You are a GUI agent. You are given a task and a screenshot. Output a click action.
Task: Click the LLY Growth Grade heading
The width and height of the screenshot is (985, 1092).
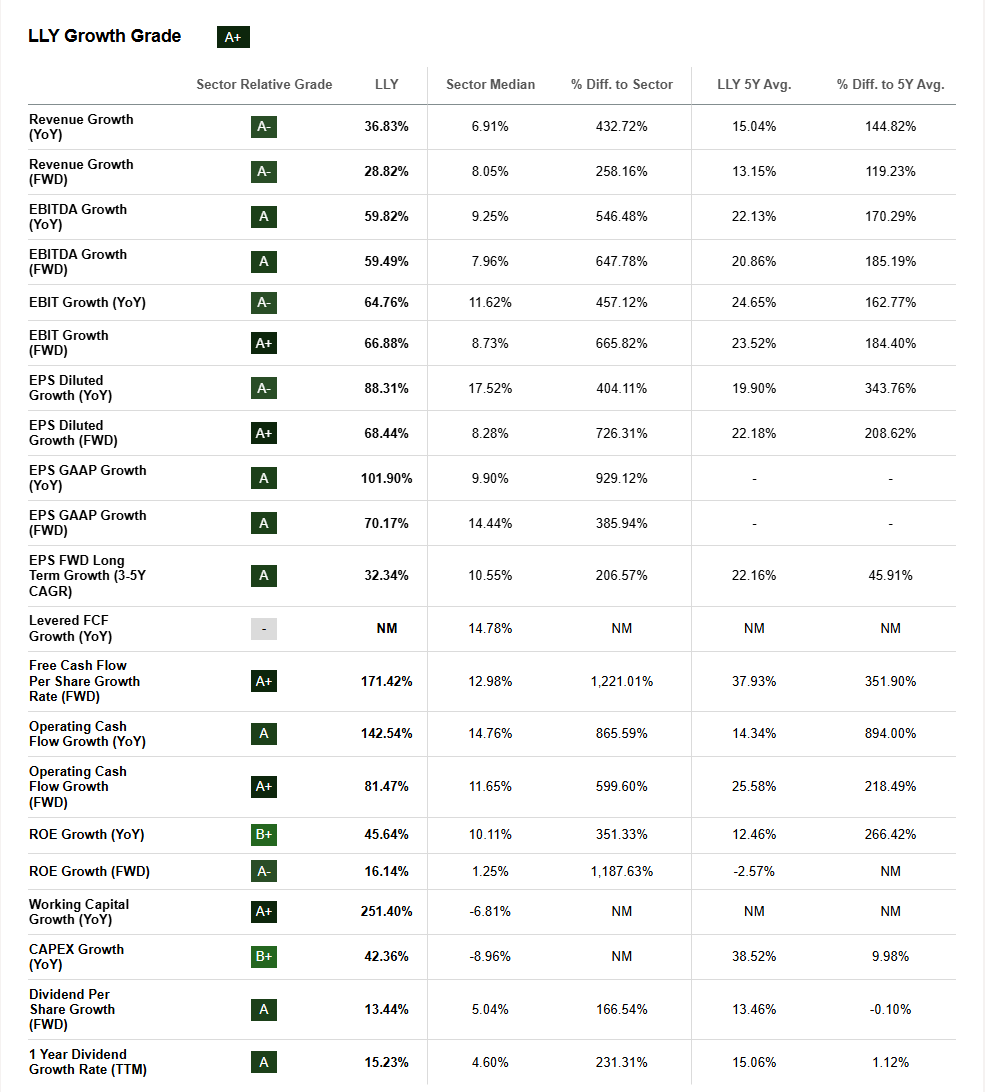[x=104, y=36]
